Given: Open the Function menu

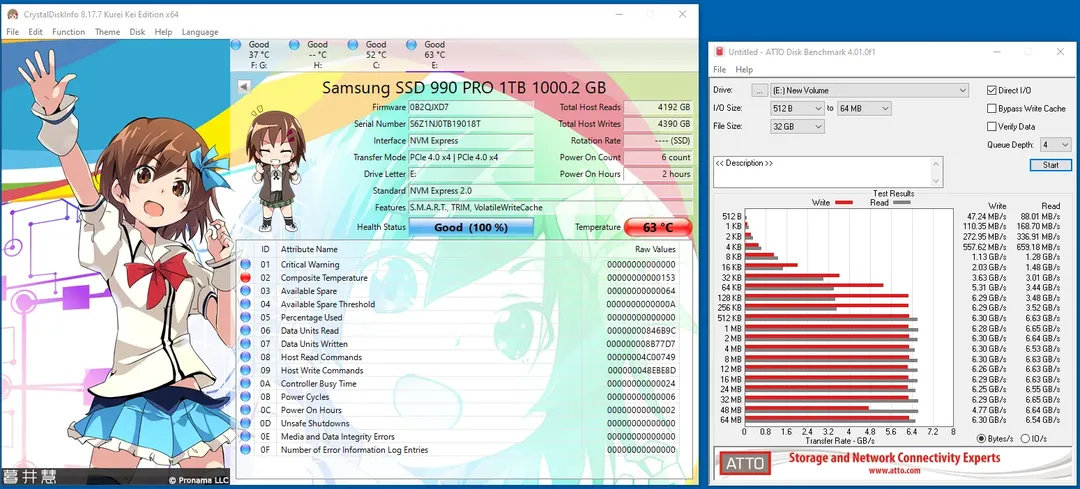Looking at the screenshot, I should [68, 32].
